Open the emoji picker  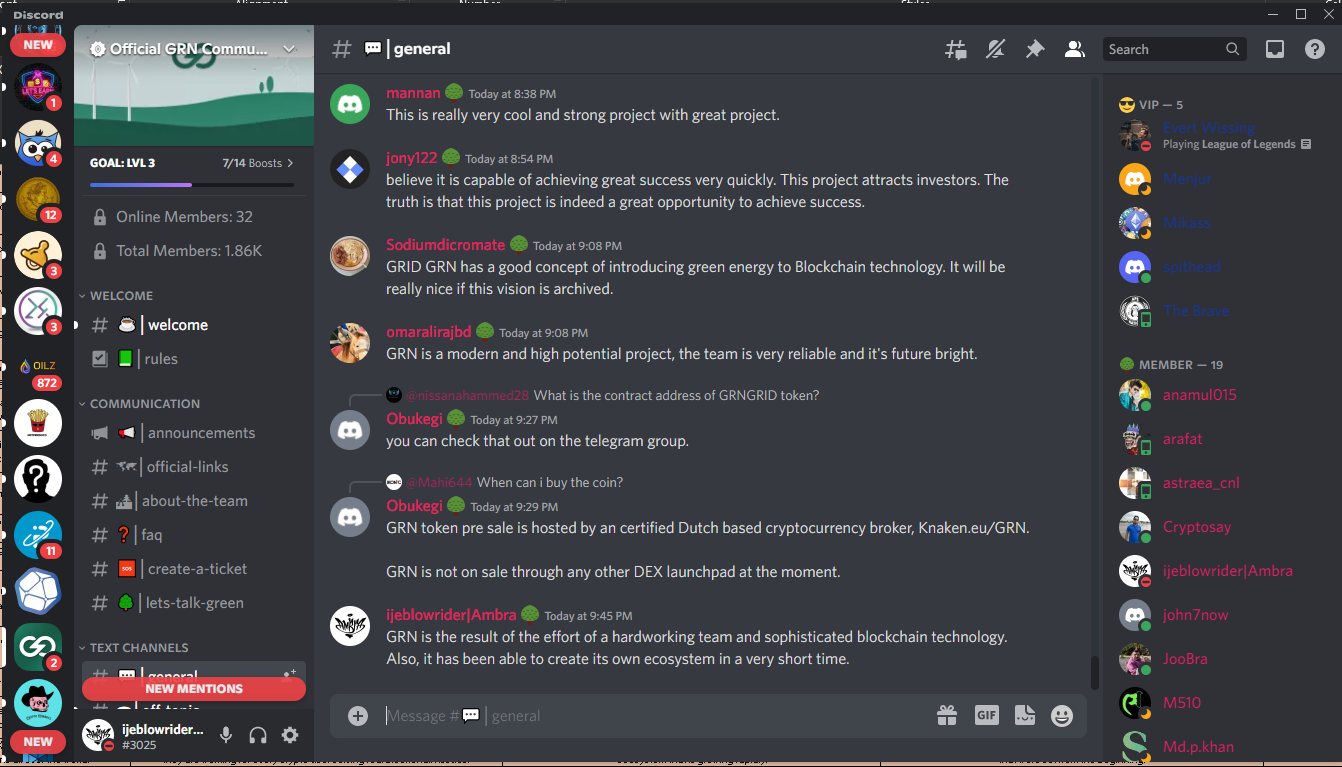(1062, 716)
